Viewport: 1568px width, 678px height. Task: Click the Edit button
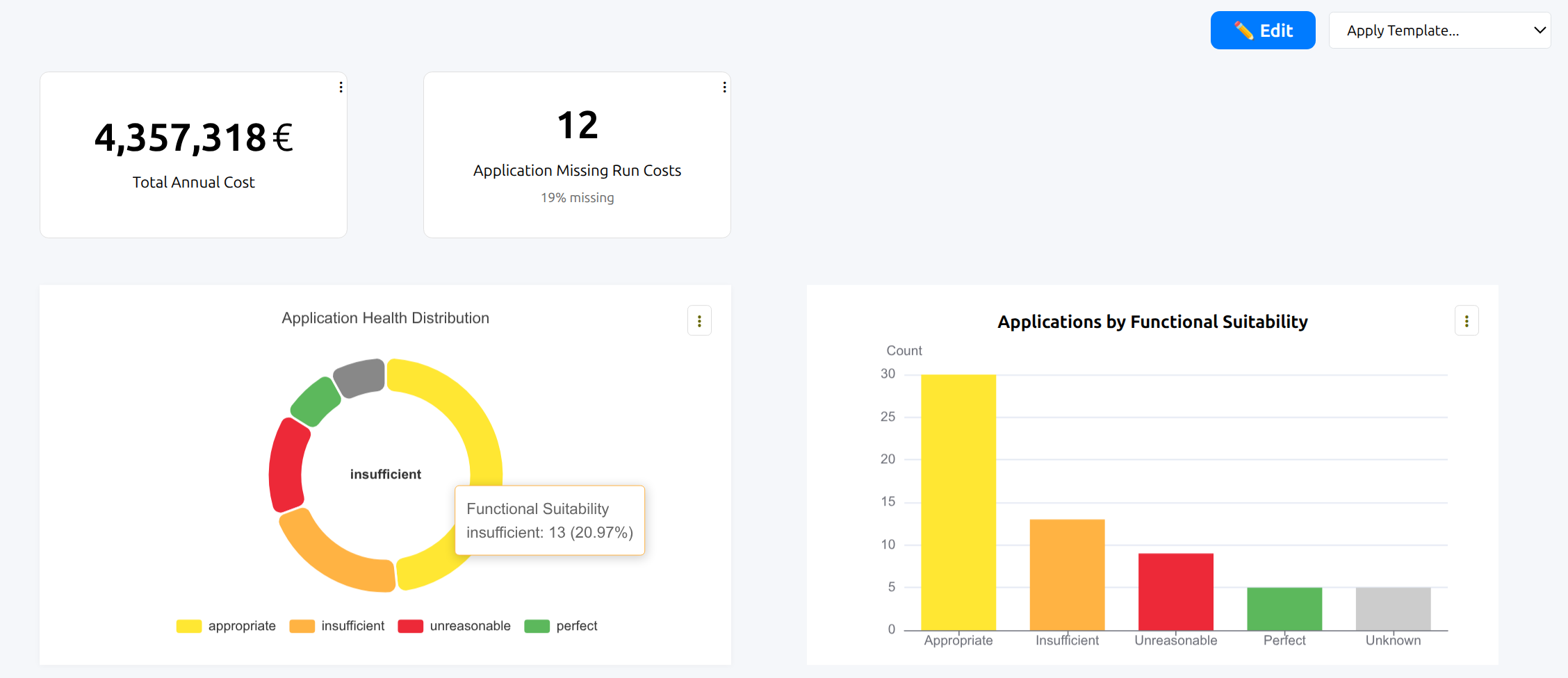(x=1263, y=30)
